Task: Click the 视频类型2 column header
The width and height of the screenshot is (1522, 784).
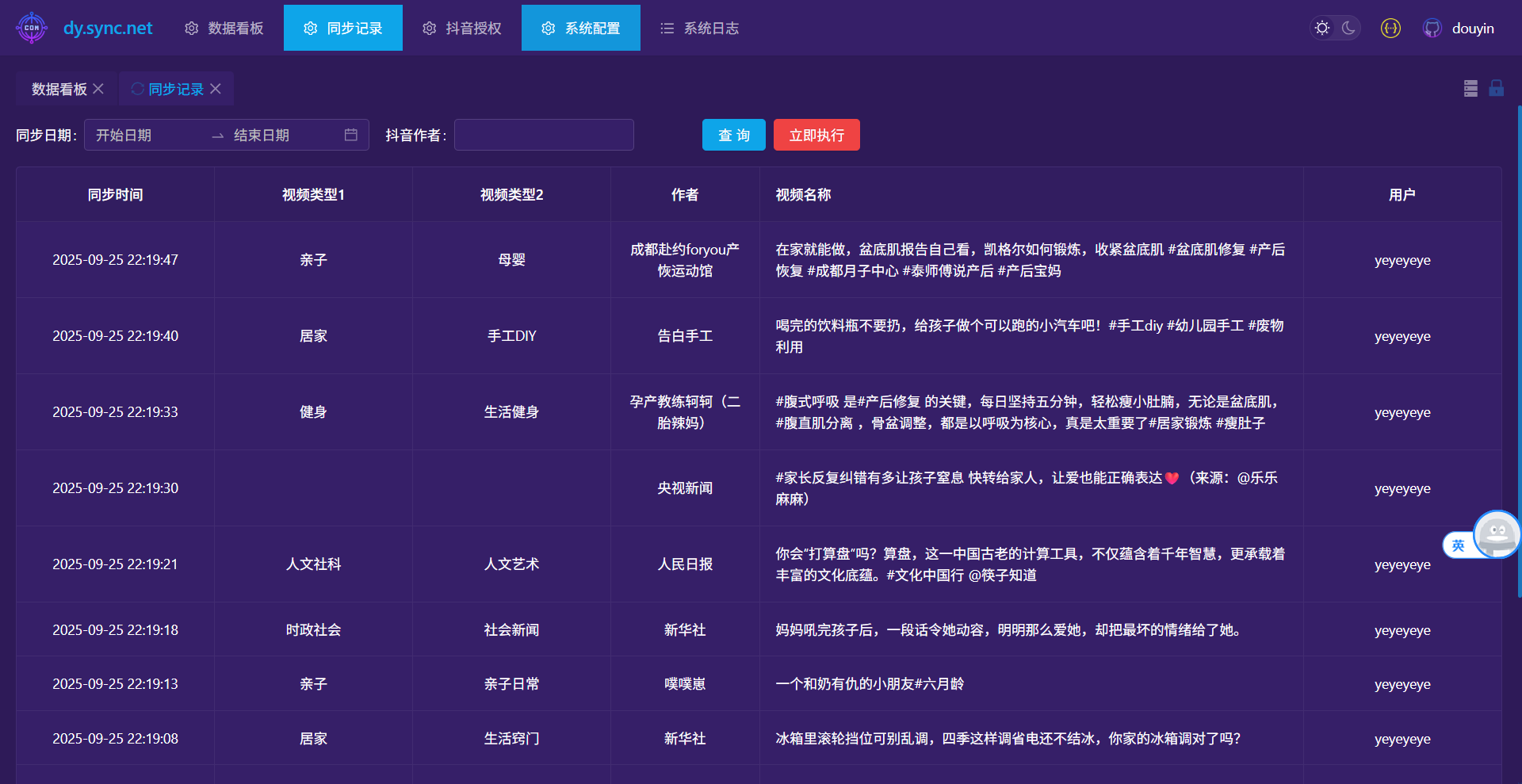Action: [x=511, y=194]
